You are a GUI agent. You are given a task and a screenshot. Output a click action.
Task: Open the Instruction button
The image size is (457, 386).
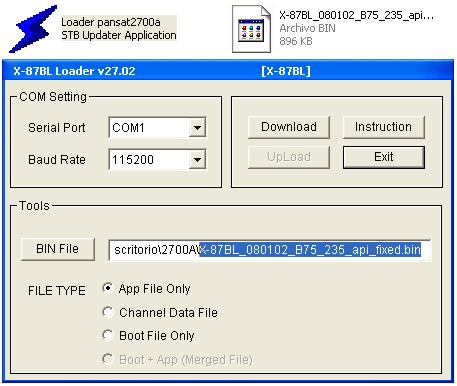(x=383, y=127)
